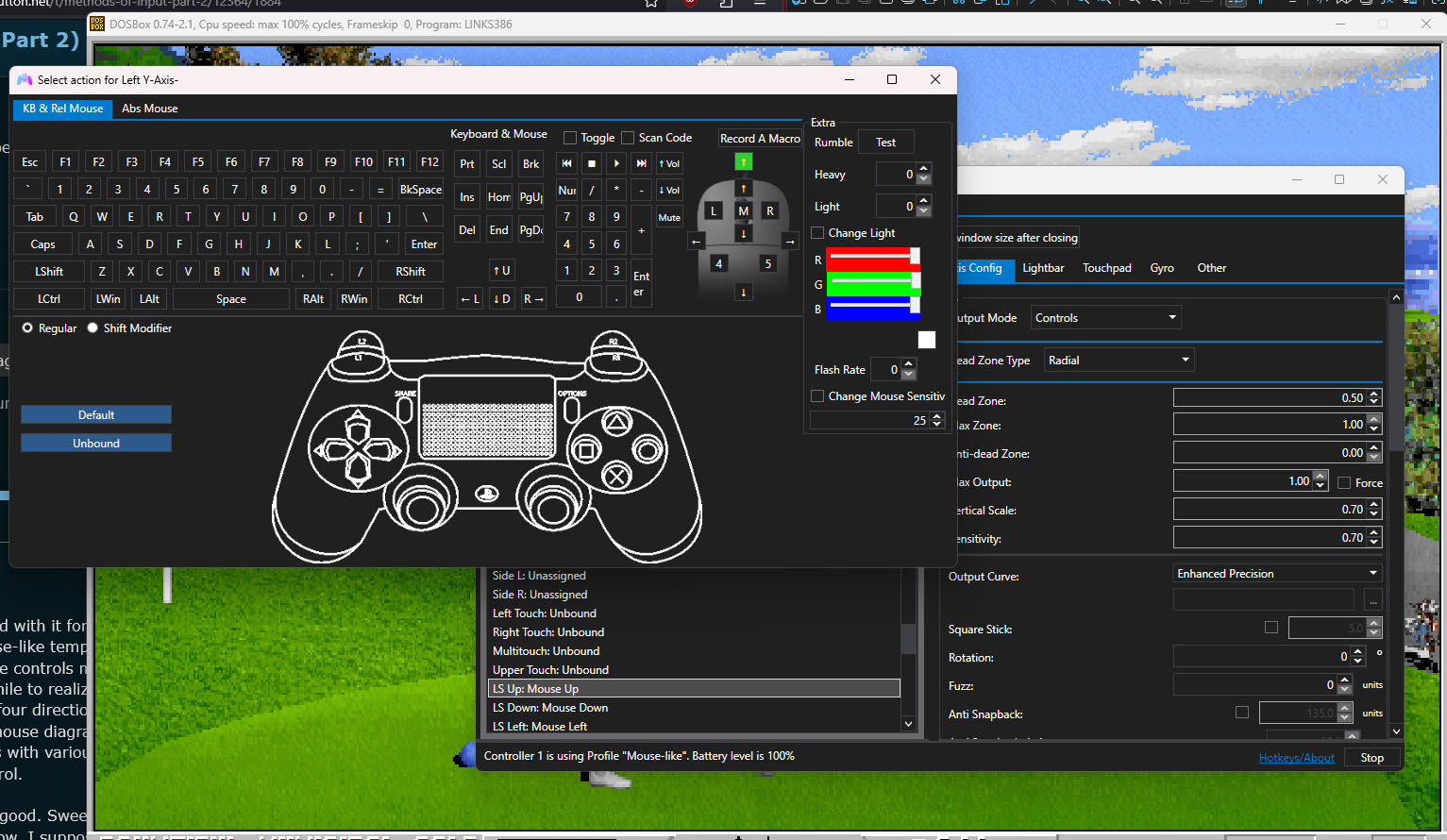Select the LS Up: Mouse Up list row
Viewport: 1447px width, 840px height.
694,689
